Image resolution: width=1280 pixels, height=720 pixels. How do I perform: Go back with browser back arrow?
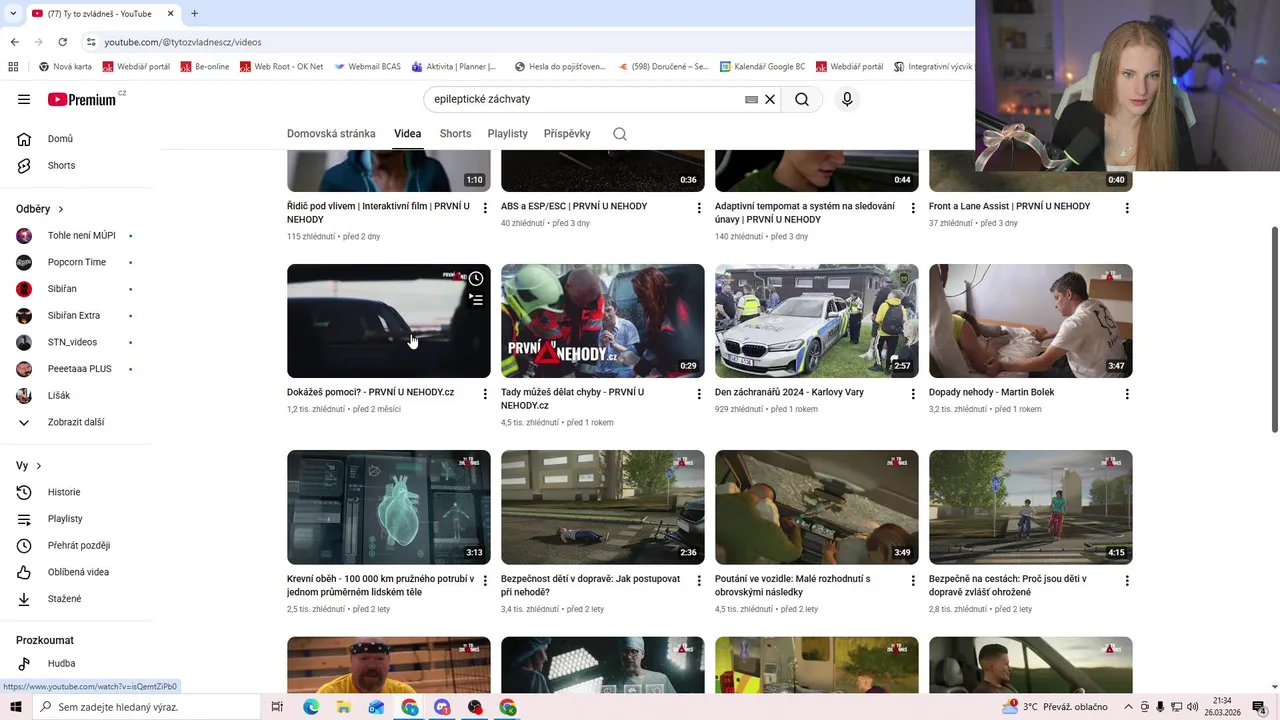coord(14,42)
